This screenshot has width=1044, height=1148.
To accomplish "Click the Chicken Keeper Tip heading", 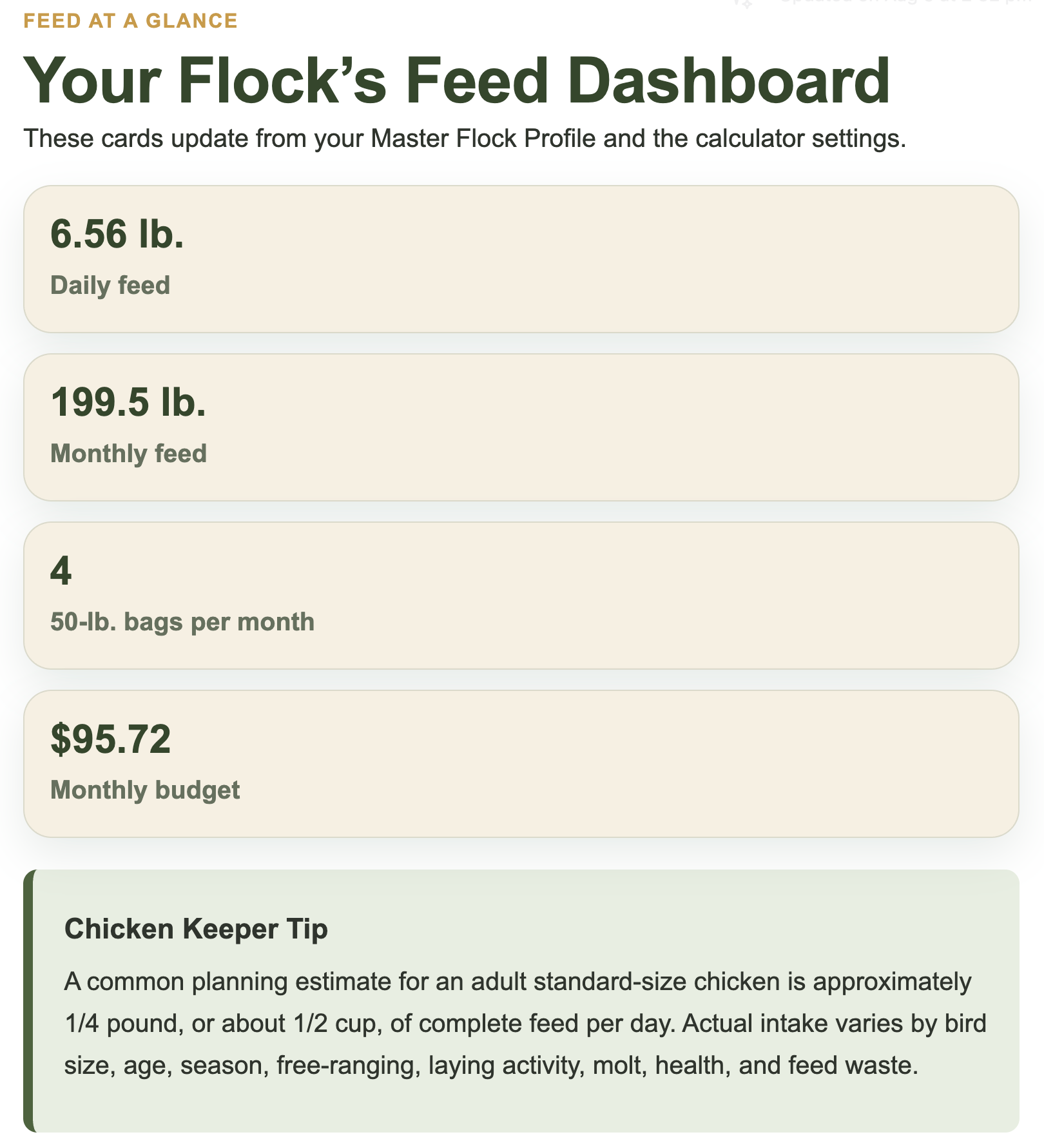I will tap(196, 929).
